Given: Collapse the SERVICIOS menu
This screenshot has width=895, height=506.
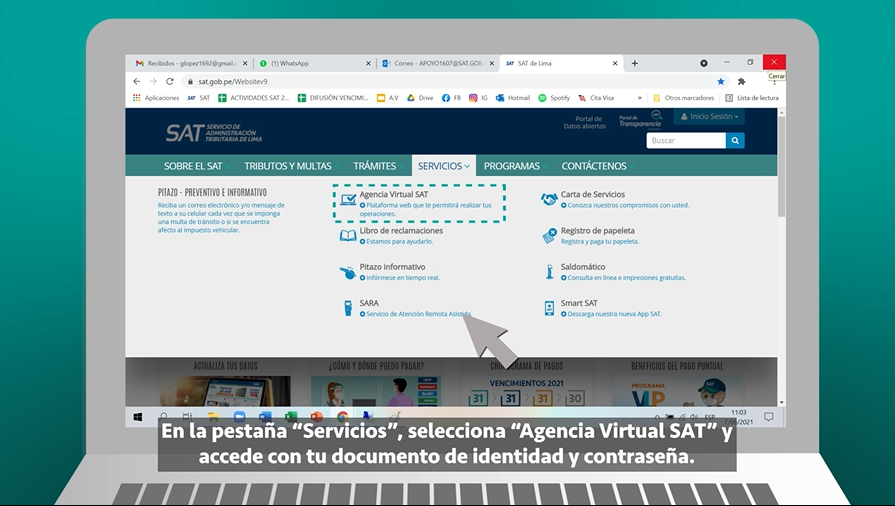Looking at the screenshot, I should point(444,166).
